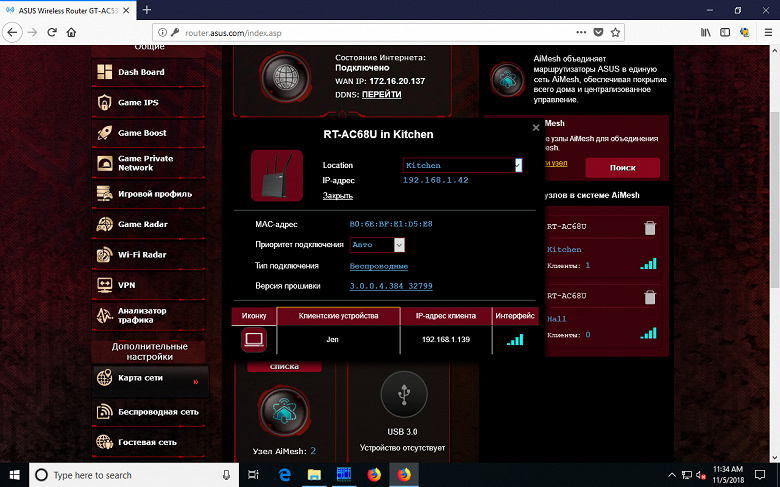This screenshot has height=487, width=780.
Task: Click the internet status globe icon
Action: [x=285, y=77]
